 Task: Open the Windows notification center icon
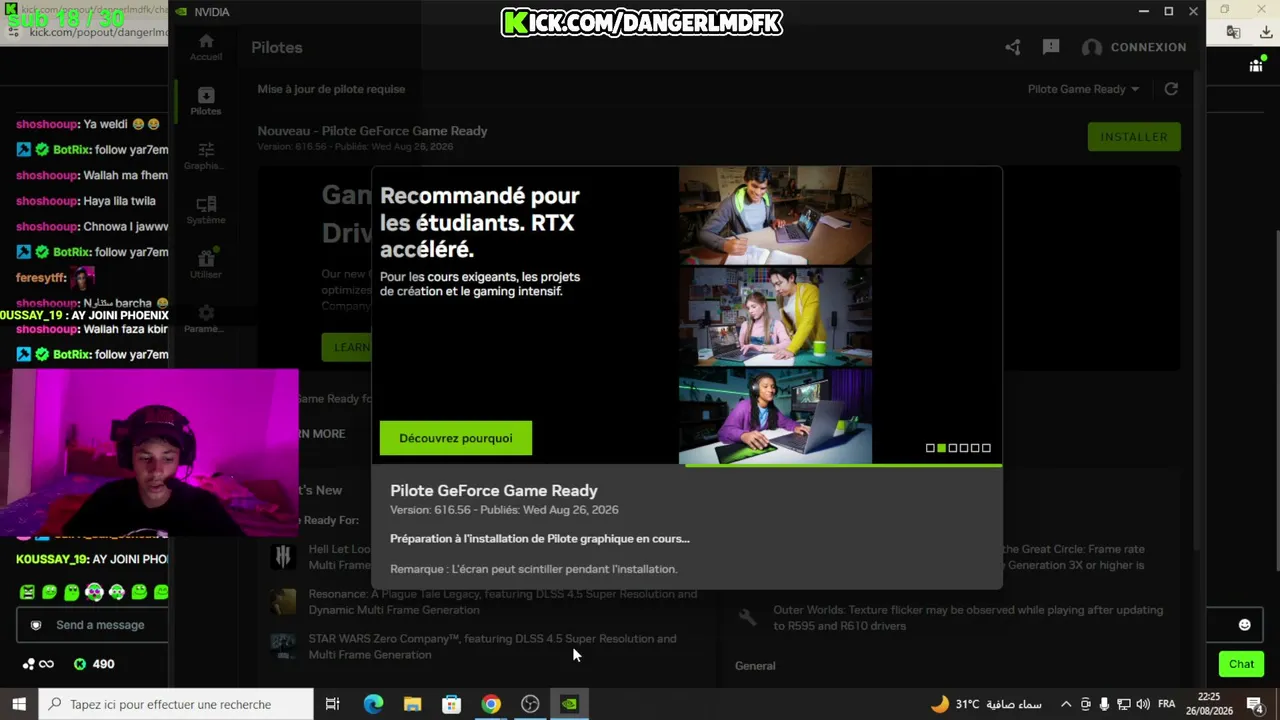[1255, 704]
